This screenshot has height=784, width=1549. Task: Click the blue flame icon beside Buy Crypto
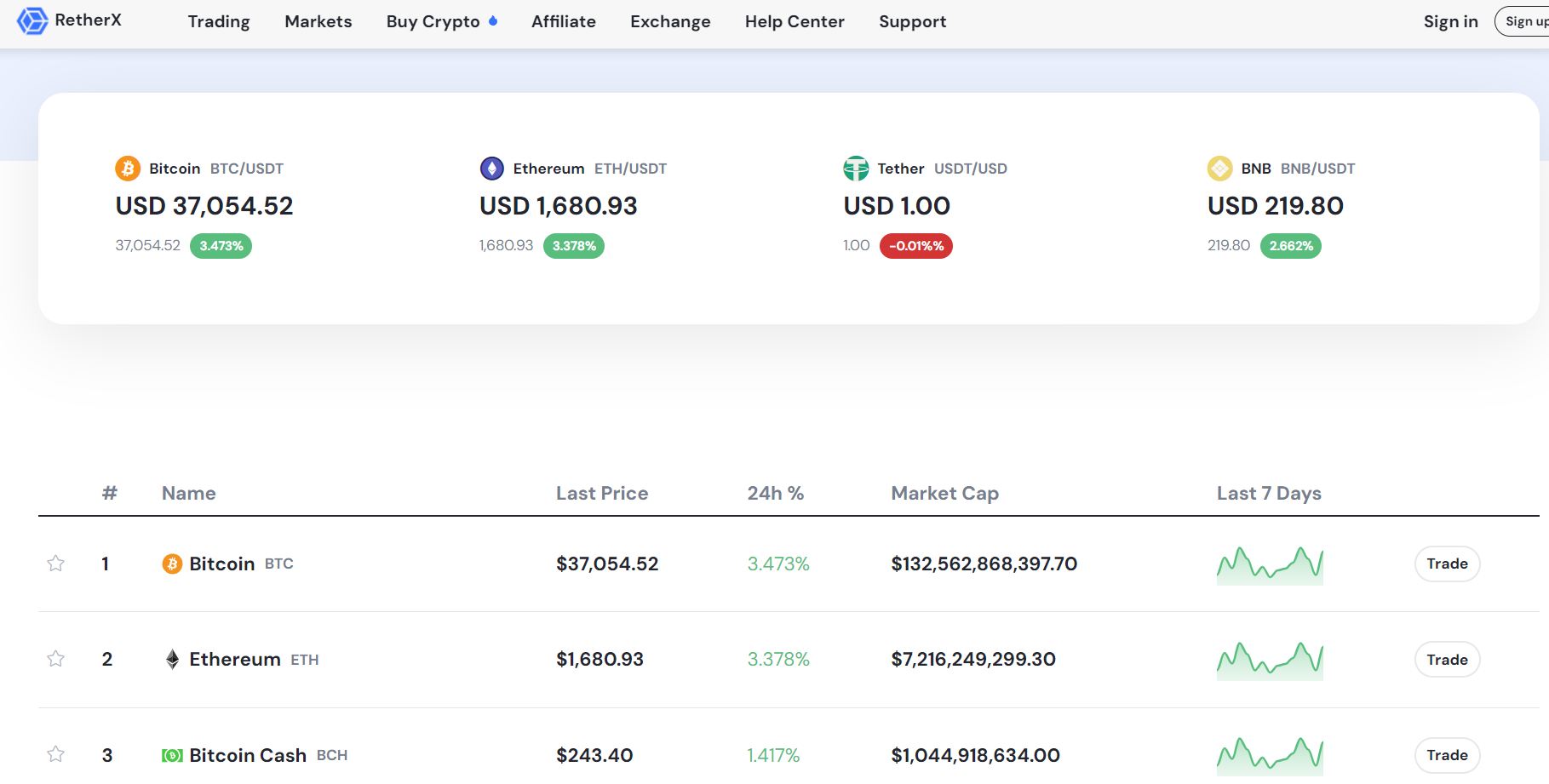(x=493, y=20)
